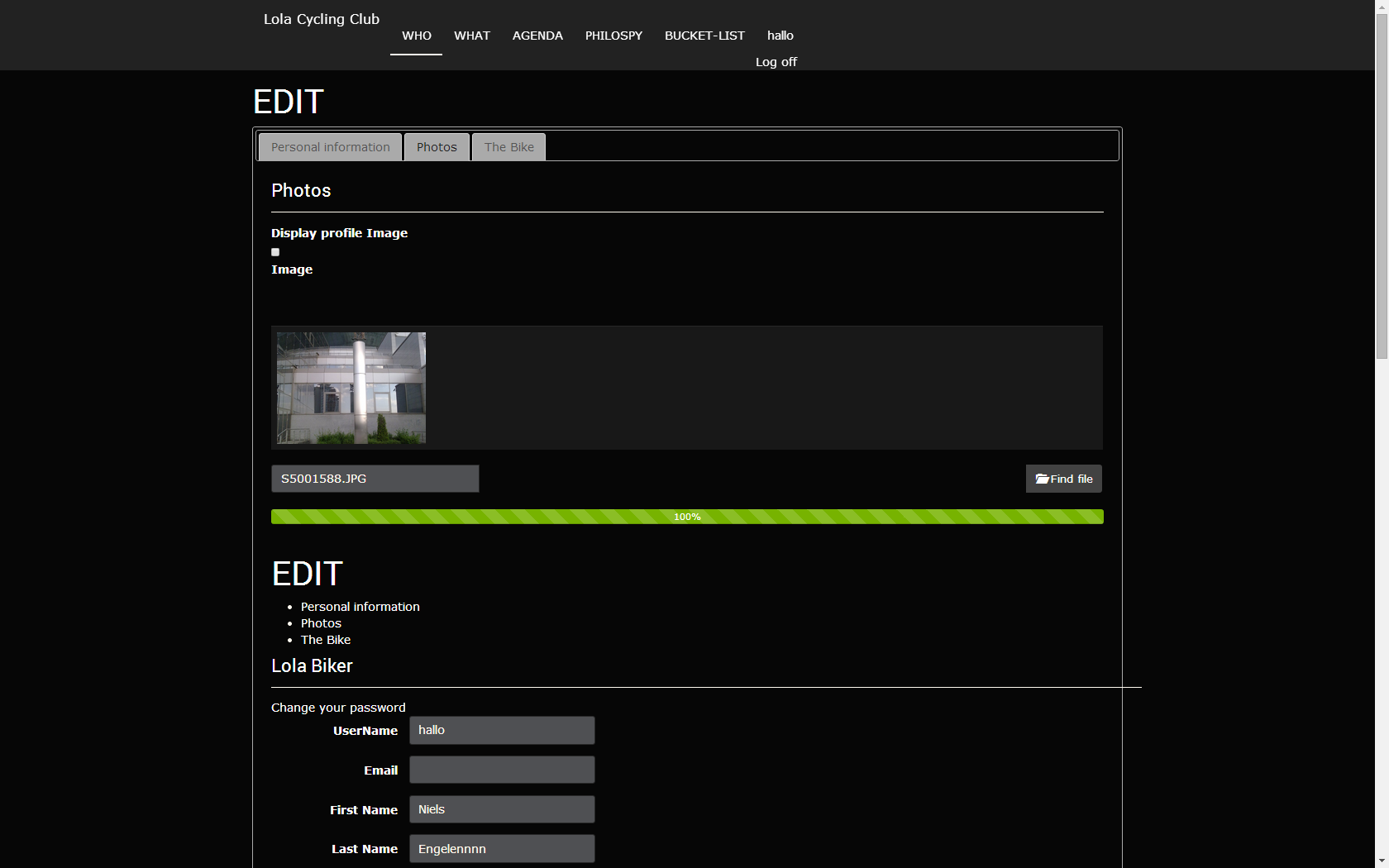This screenshot has width=1389, height=868.
Task: Click into the empty Email field
Action: click(x=502, y=770)
